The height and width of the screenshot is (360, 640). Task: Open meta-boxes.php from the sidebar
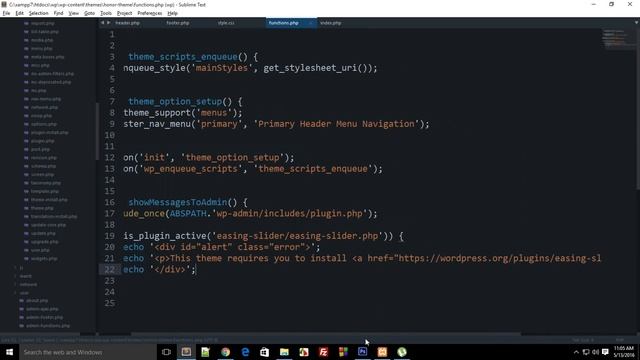(47, 57)
